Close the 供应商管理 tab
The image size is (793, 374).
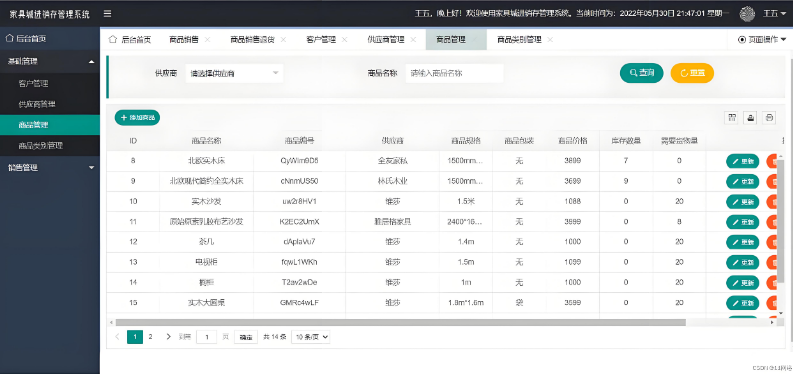(x=413, y=39)
